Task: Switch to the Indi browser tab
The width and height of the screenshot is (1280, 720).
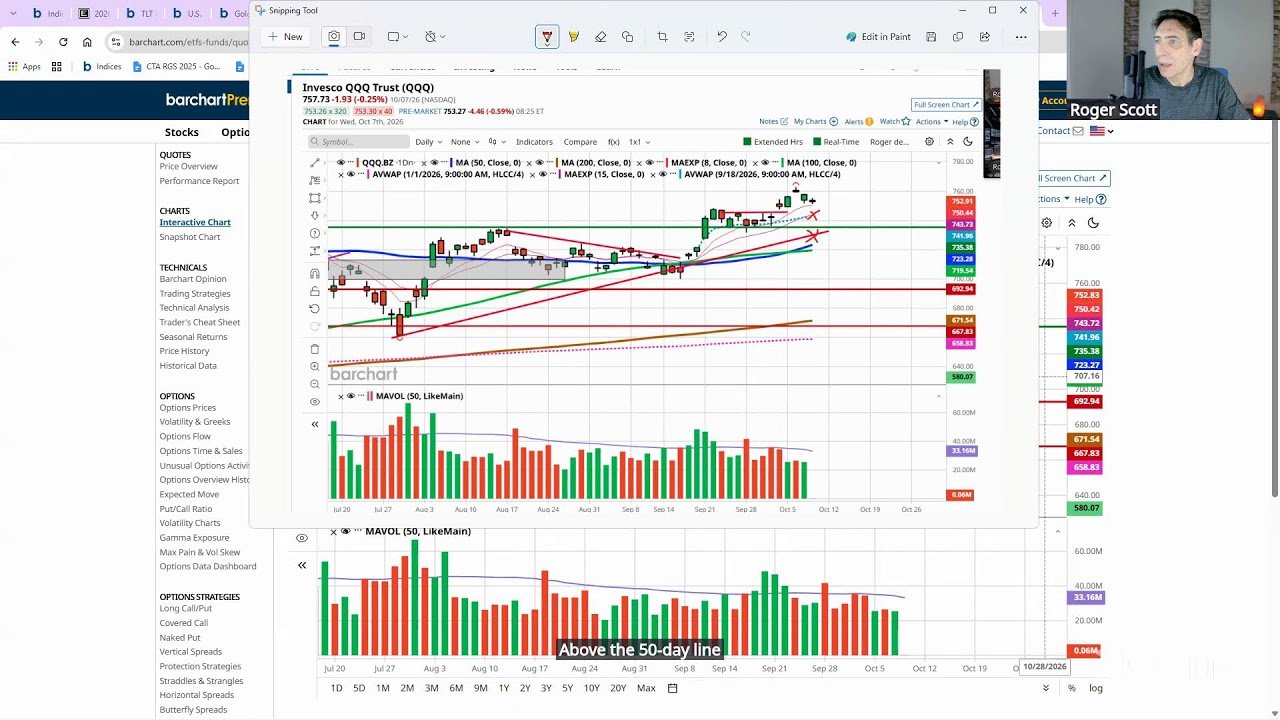Action: [49, 14]
